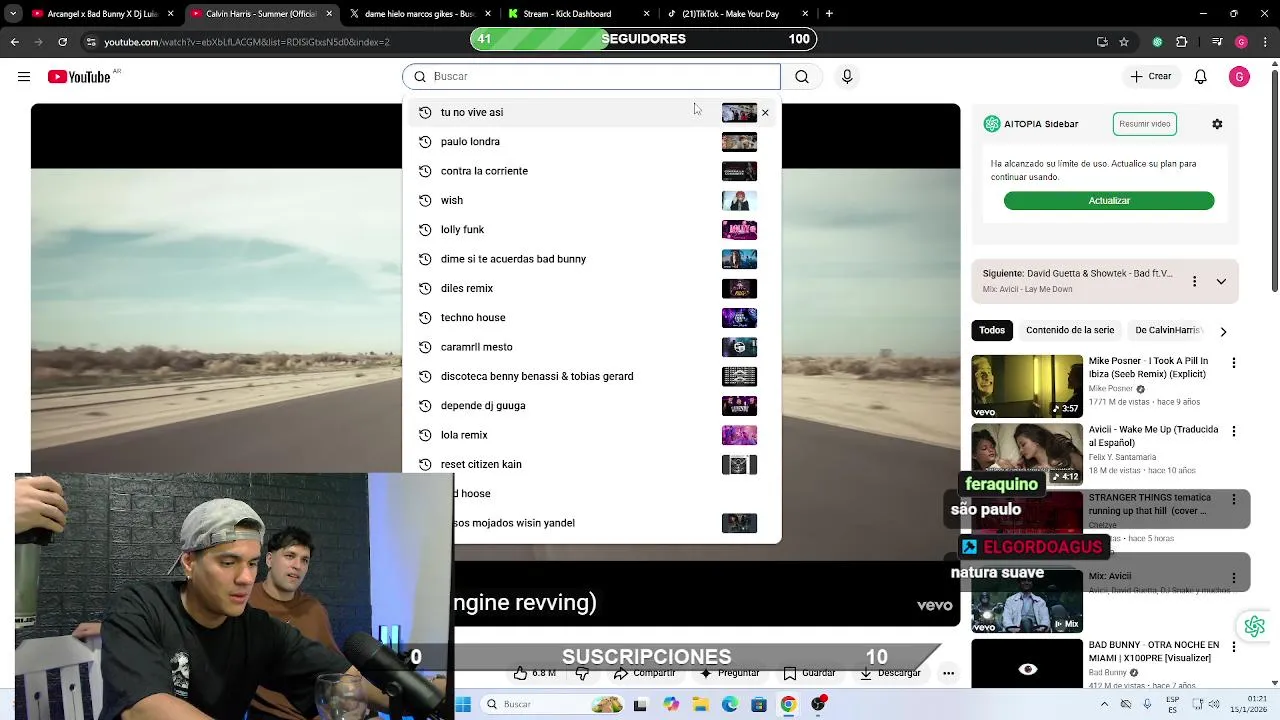The height and width of the screenshot is (720, 1280).
Task: Click the magnifier search button
Action: 802,76
